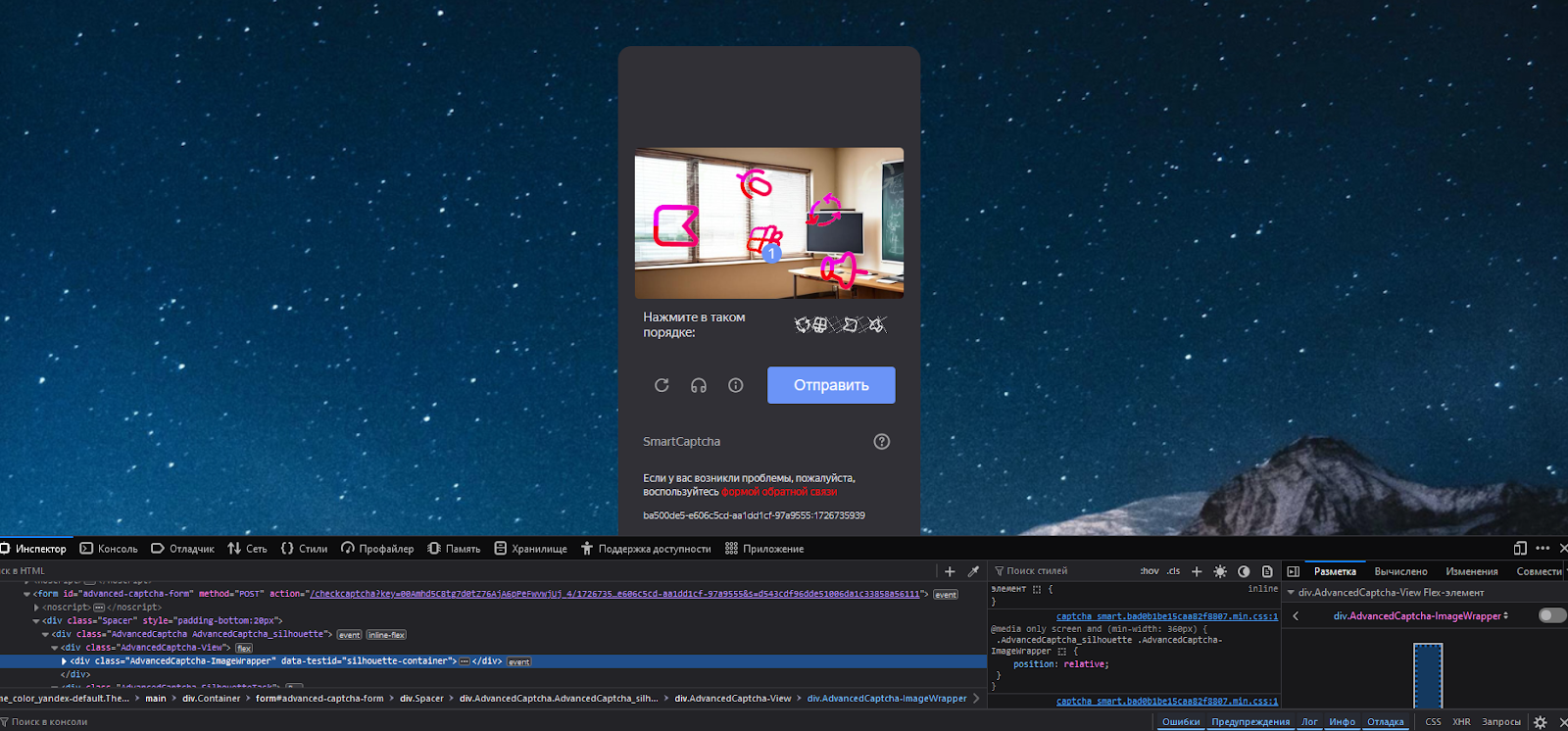Viewport: 1568px width, 731px height.
Task: Select div.Spacer breadcrumb
Action: (x=421, y=699)
